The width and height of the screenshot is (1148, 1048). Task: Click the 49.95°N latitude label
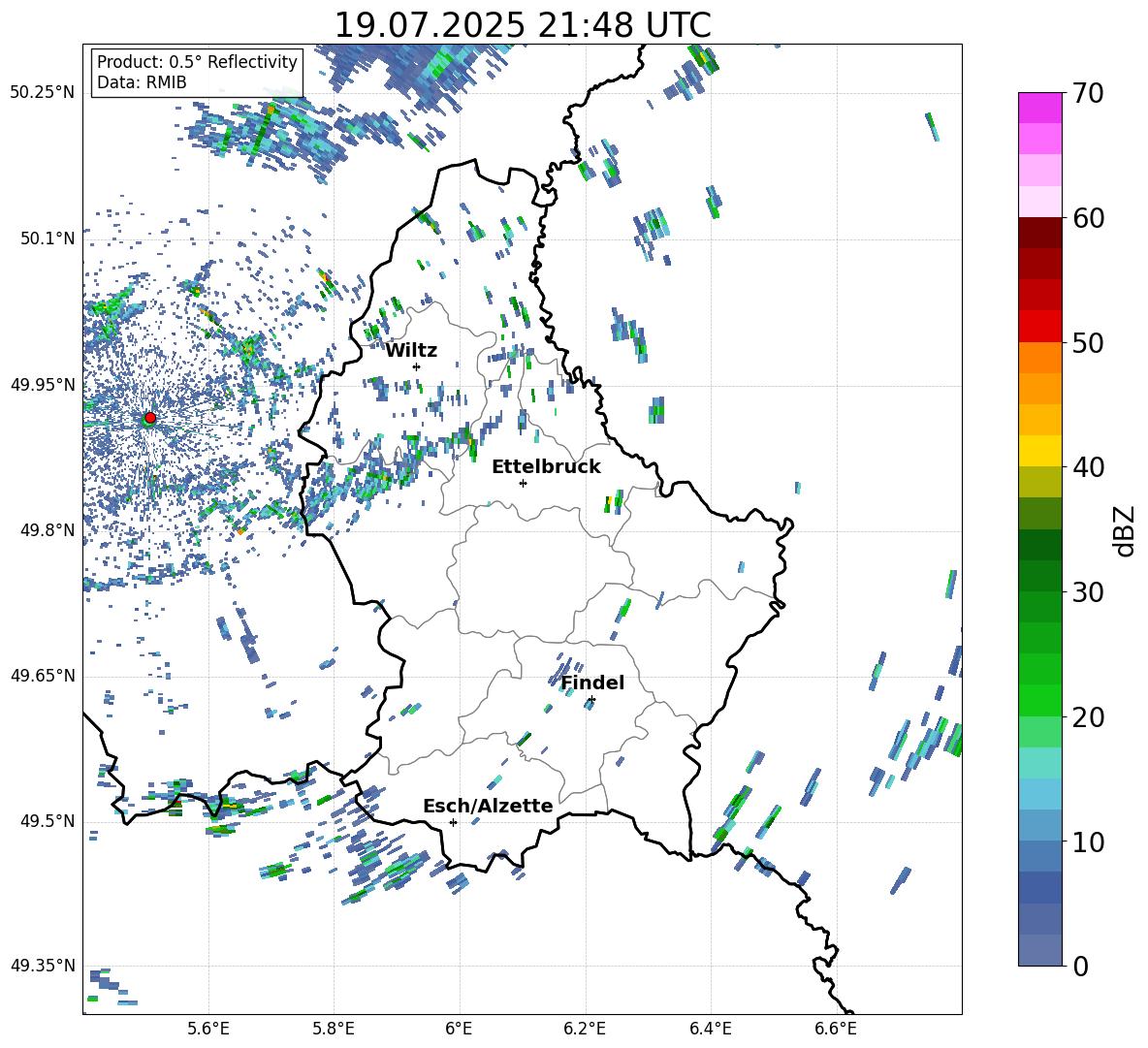pos(43,384)
